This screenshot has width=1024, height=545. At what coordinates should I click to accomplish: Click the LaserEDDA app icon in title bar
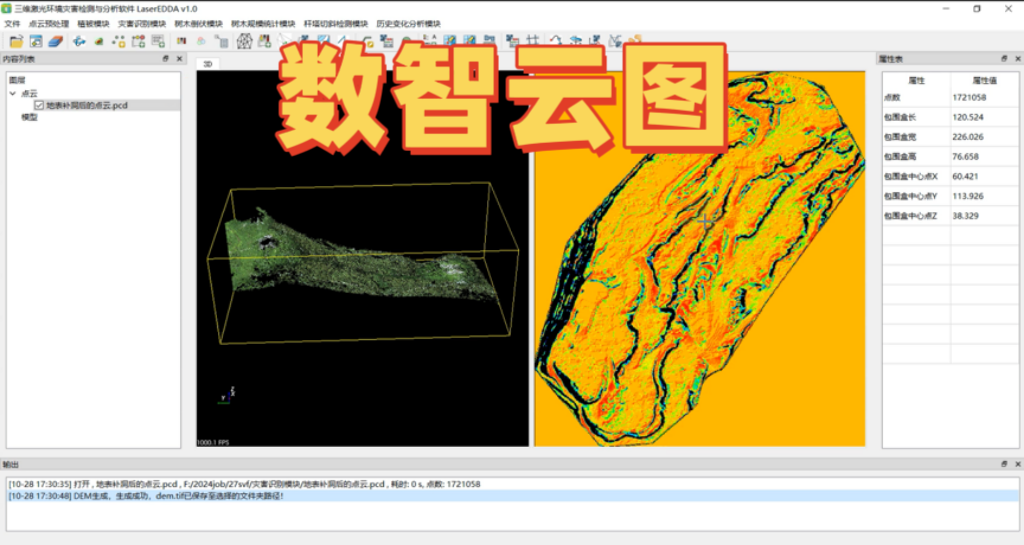[x=7, y=8]
